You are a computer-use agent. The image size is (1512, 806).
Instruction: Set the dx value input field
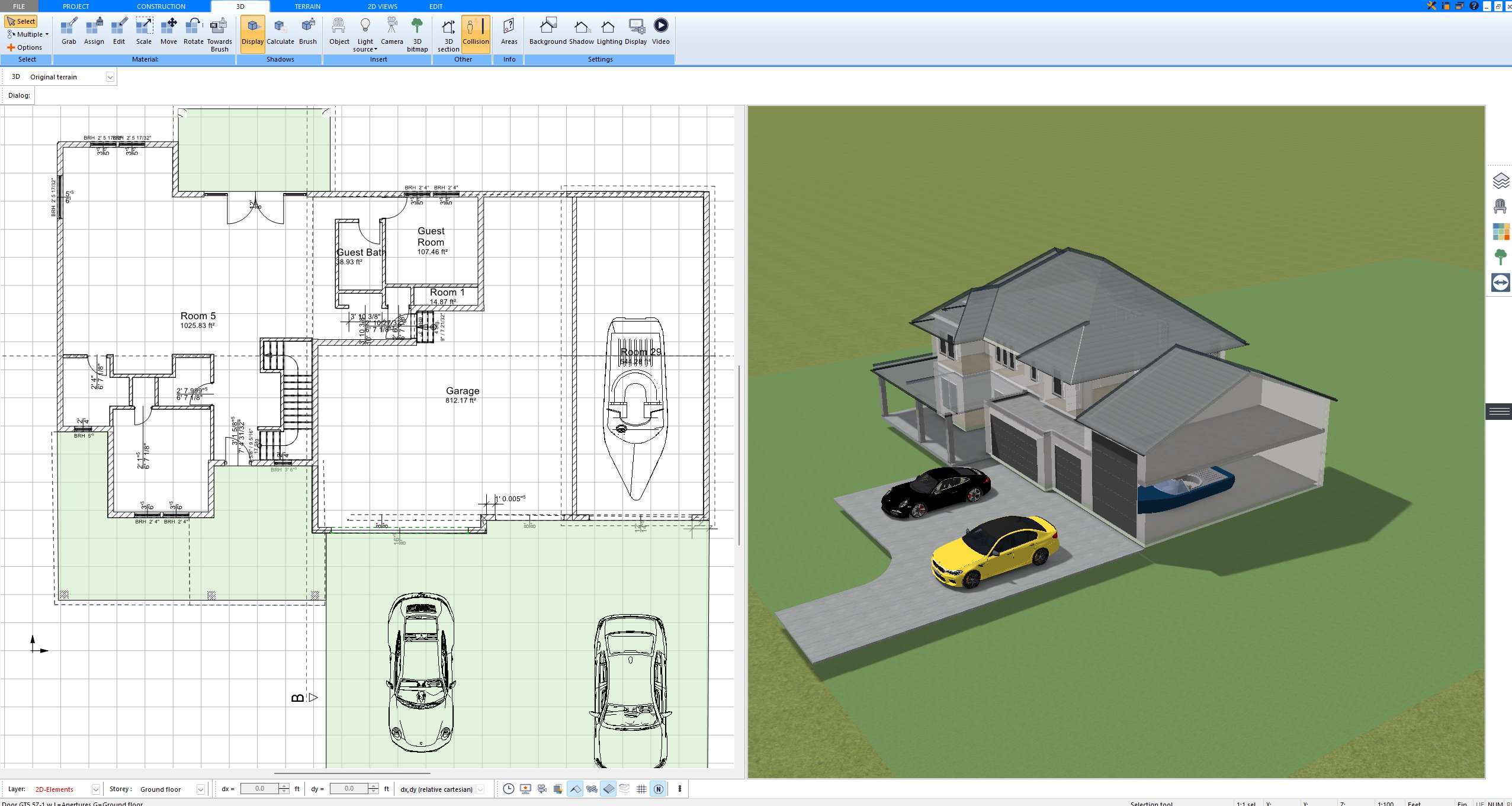coord(261,788)
